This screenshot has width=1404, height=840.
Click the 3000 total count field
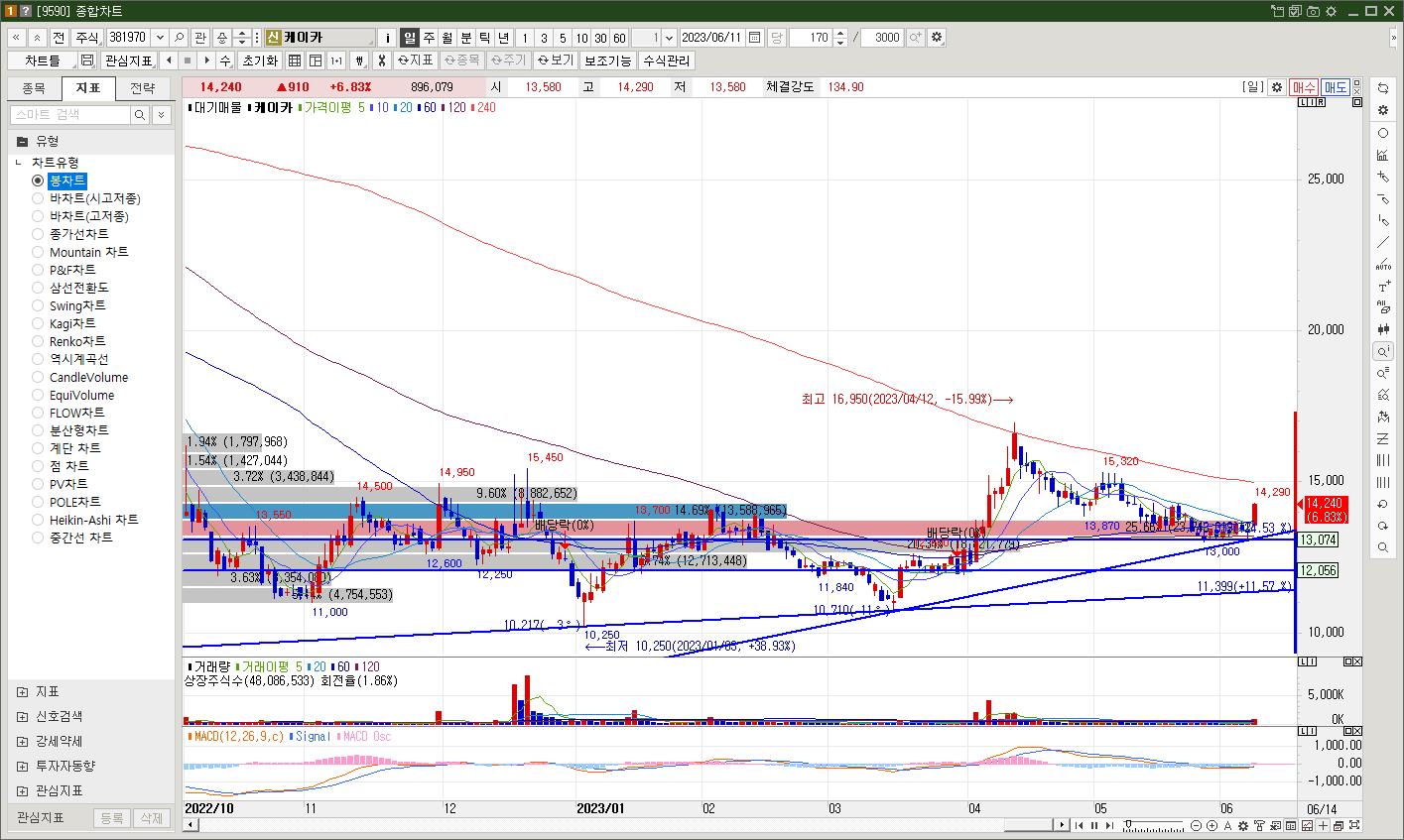[882, 38]
